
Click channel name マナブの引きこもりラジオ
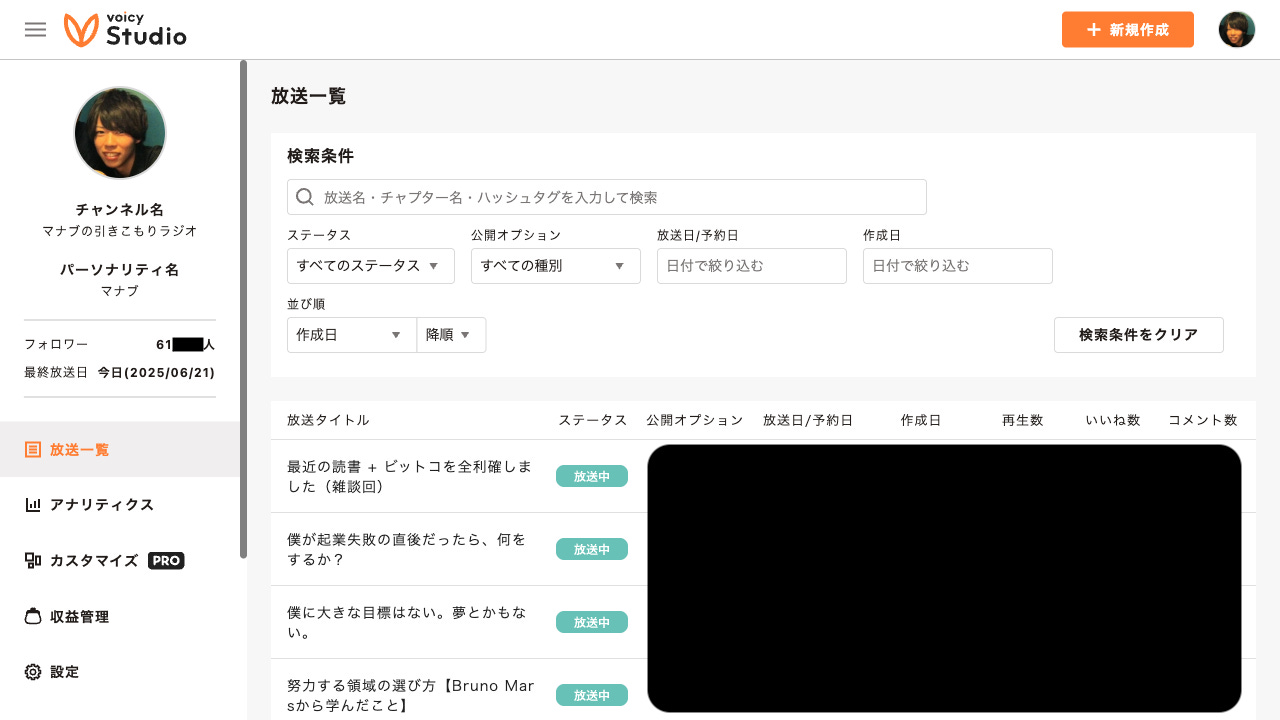click(120, 231)
